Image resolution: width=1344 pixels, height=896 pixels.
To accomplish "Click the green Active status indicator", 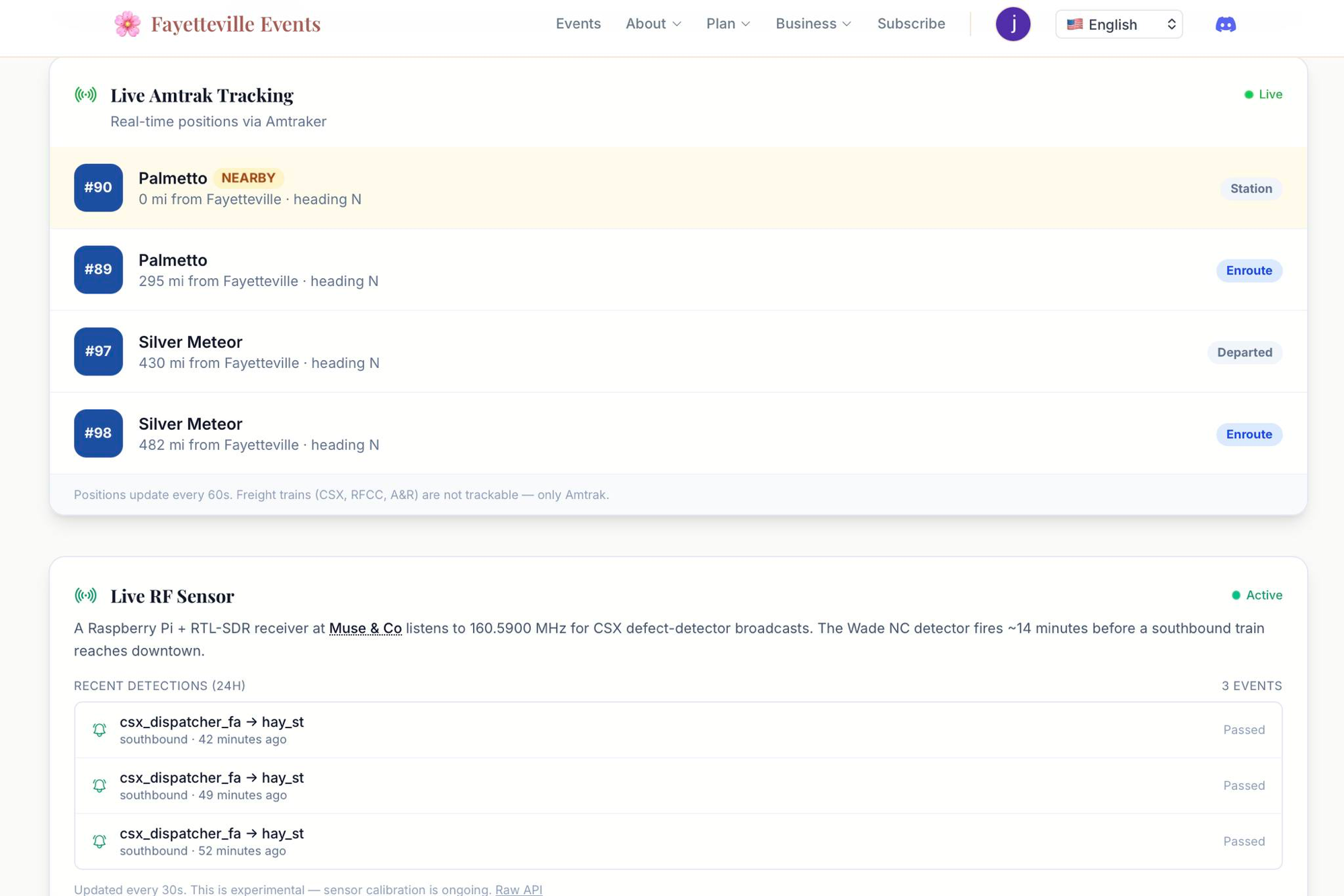I will coord(1257,595).
